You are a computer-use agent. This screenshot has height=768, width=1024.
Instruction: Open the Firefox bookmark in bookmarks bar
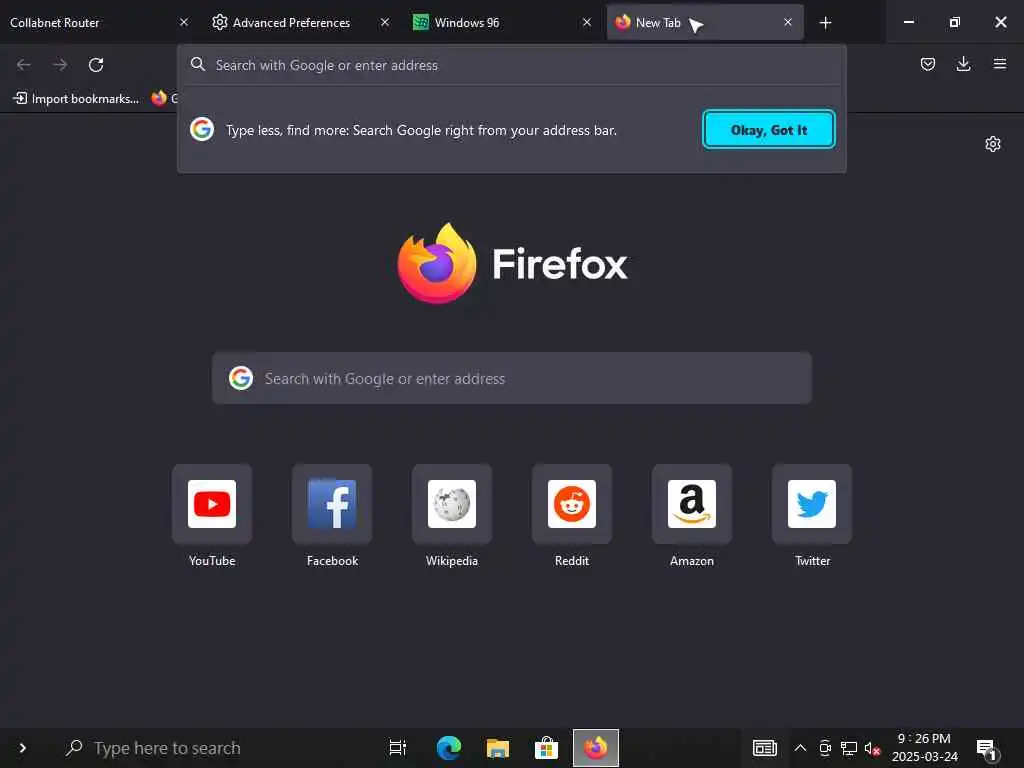pyautogui.click(x=163, y=99)
